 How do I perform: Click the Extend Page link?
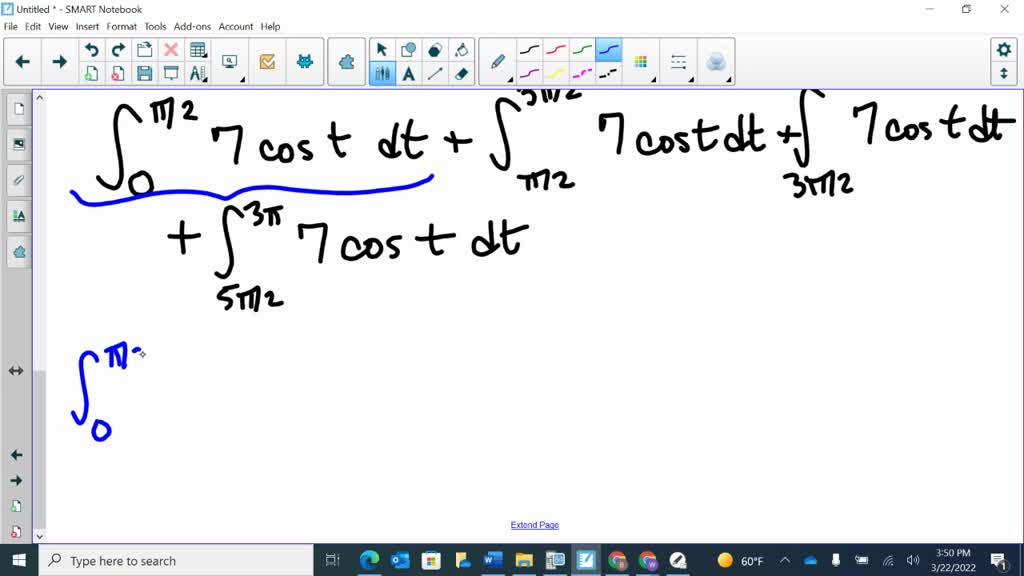(x=535, y=524)
